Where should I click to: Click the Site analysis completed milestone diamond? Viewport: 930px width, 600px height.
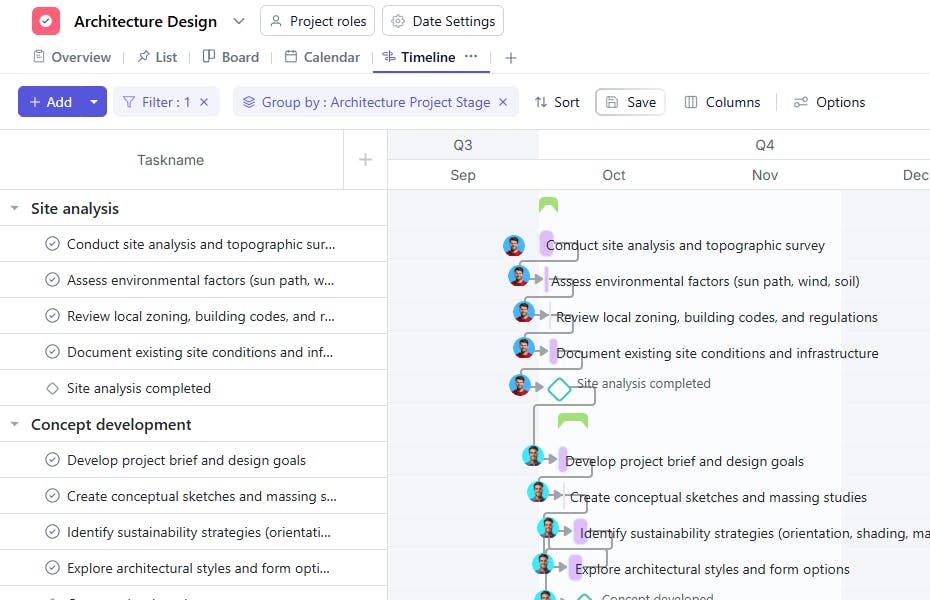(559, 388)
